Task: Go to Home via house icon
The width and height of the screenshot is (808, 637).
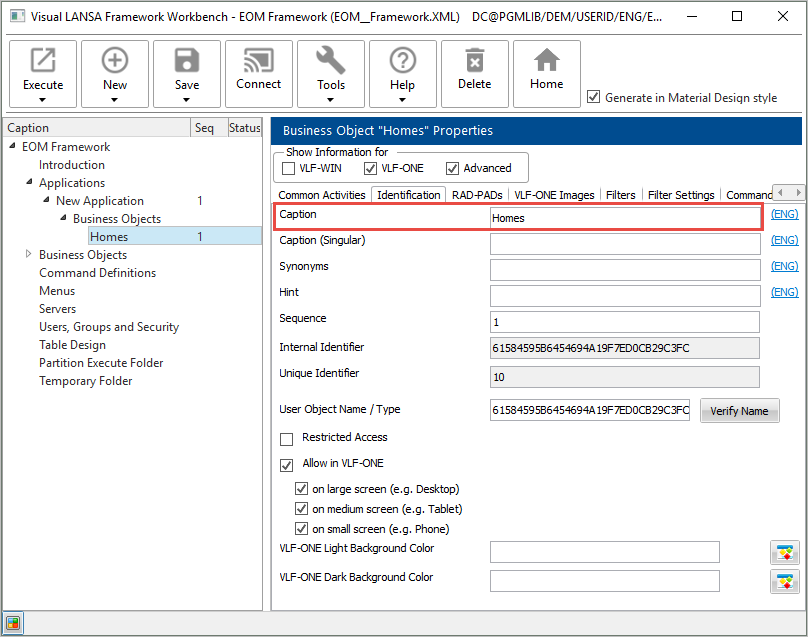Action: (x=547, y=60)
